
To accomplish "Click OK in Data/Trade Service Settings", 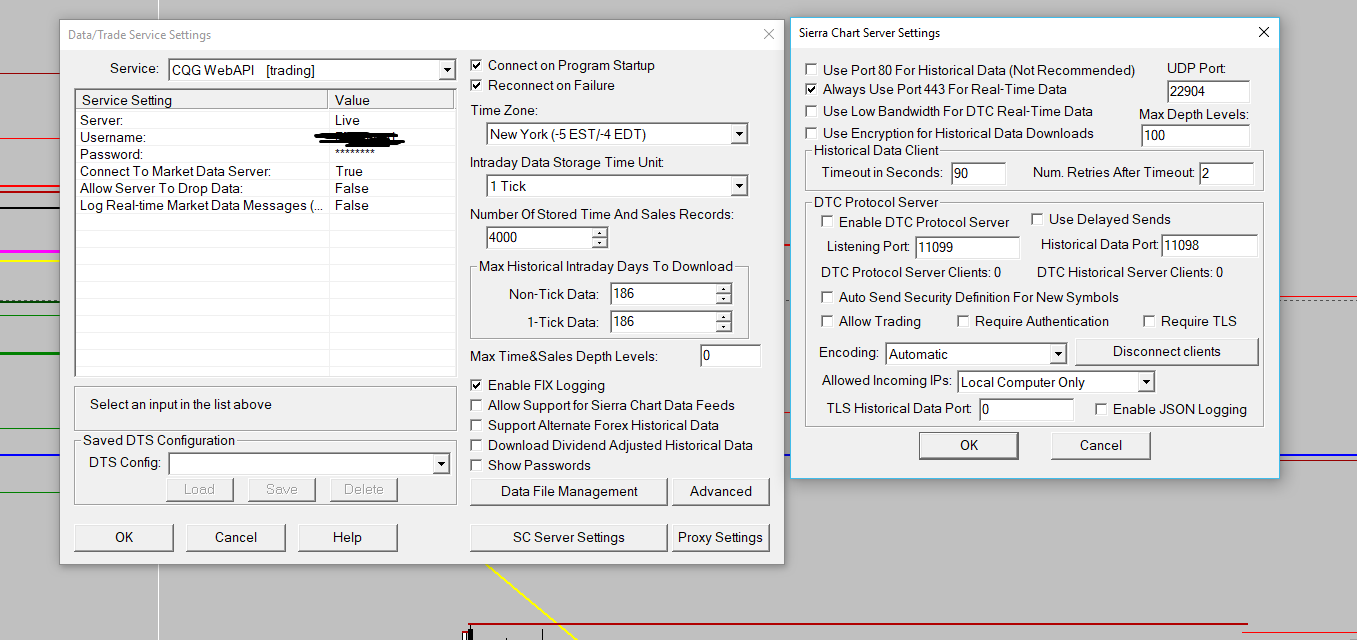I will (x=124, y=537).
